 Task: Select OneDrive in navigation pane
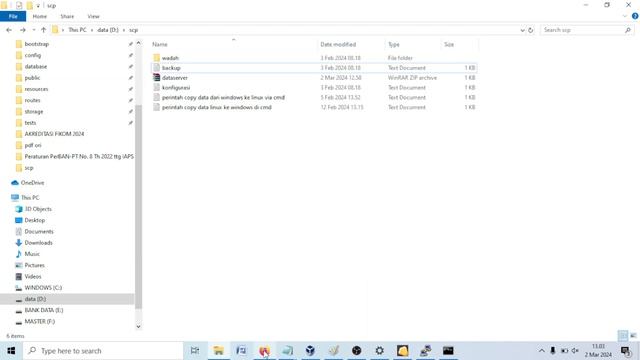[x=32, y=182]
